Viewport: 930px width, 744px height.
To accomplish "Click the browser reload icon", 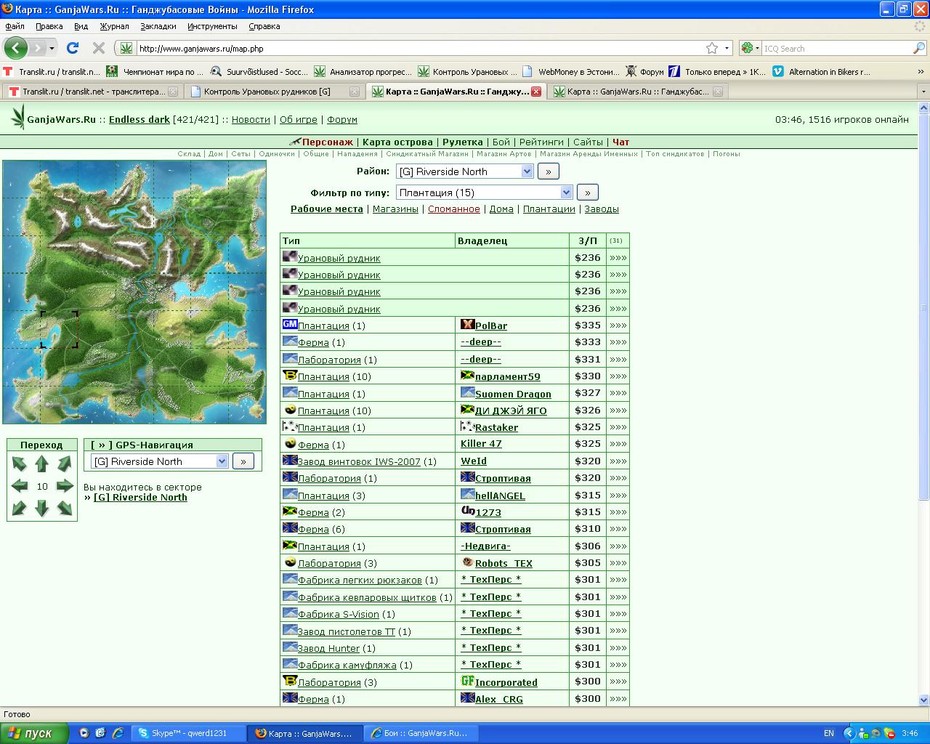I will 72,48.
